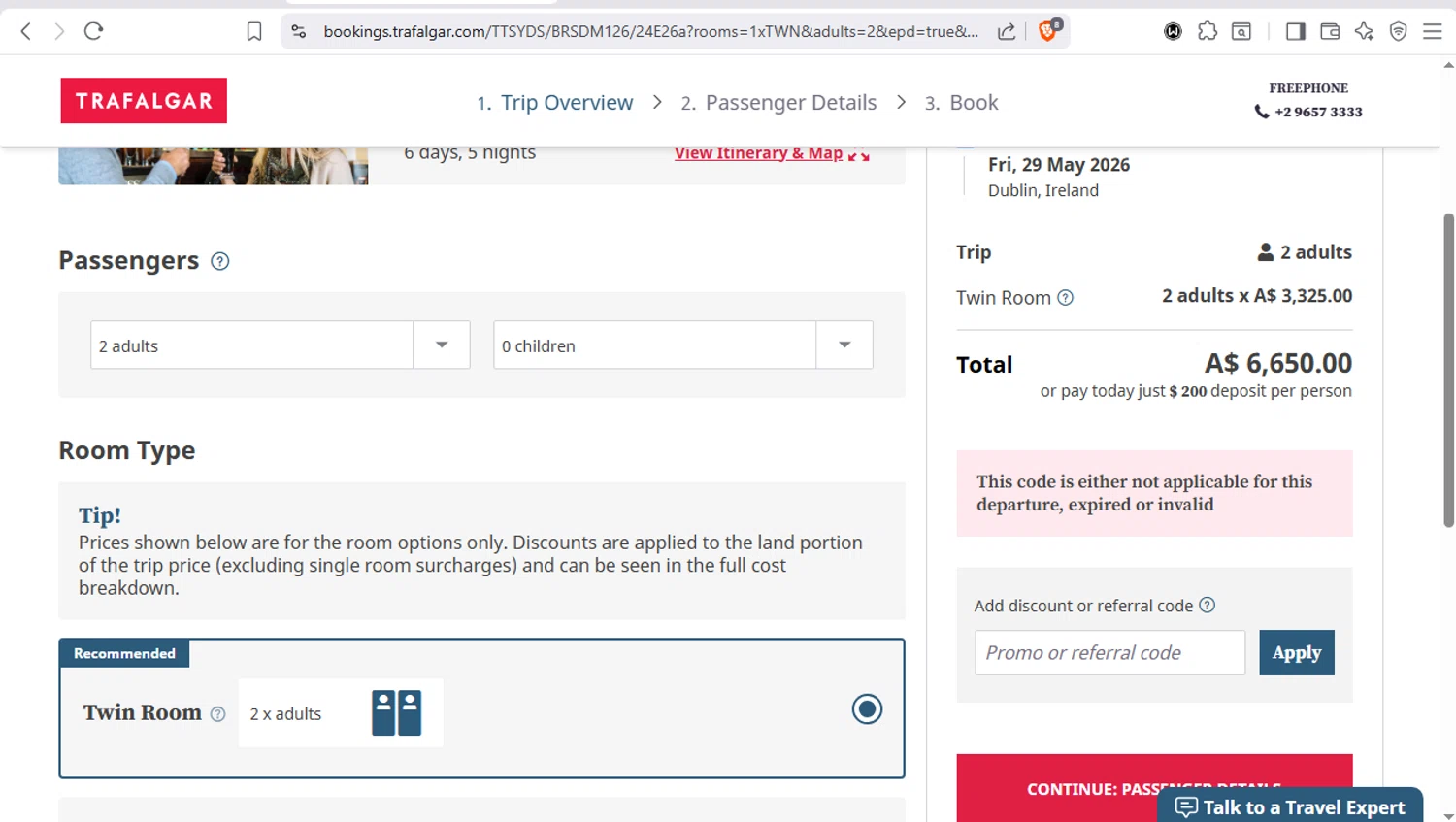Show discount code help tooltip
Image resolution: width=1456 pixels, height=822 pixels.
[1207, 605]
